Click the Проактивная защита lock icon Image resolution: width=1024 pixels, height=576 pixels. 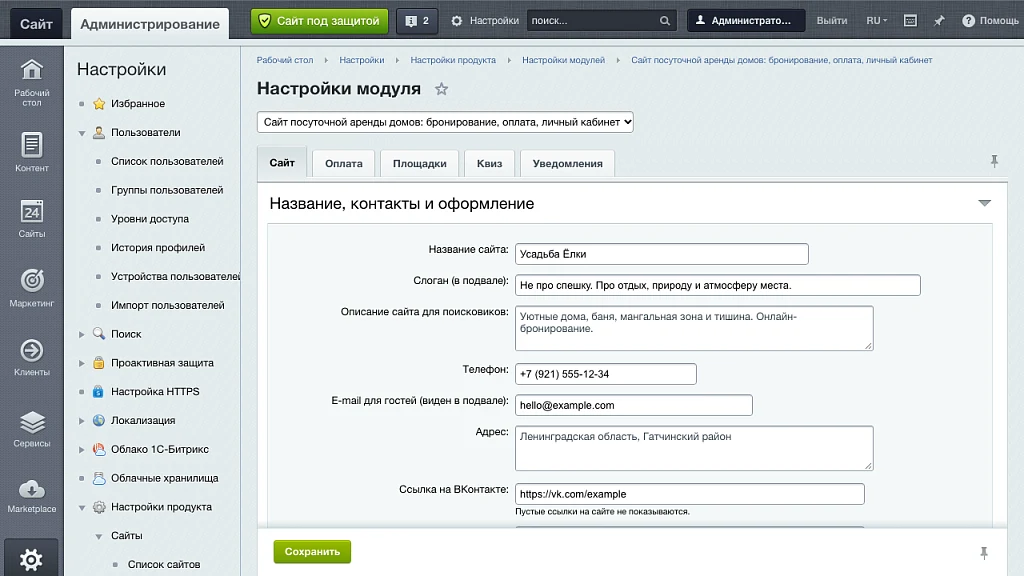coord(99,362)
